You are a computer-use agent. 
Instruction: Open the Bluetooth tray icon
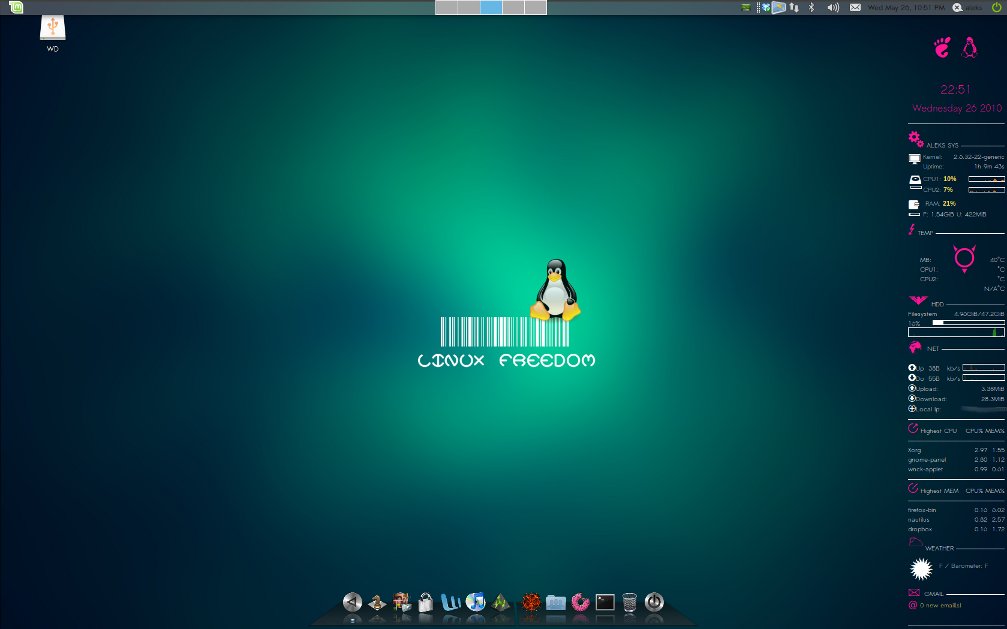click(811, 8)
